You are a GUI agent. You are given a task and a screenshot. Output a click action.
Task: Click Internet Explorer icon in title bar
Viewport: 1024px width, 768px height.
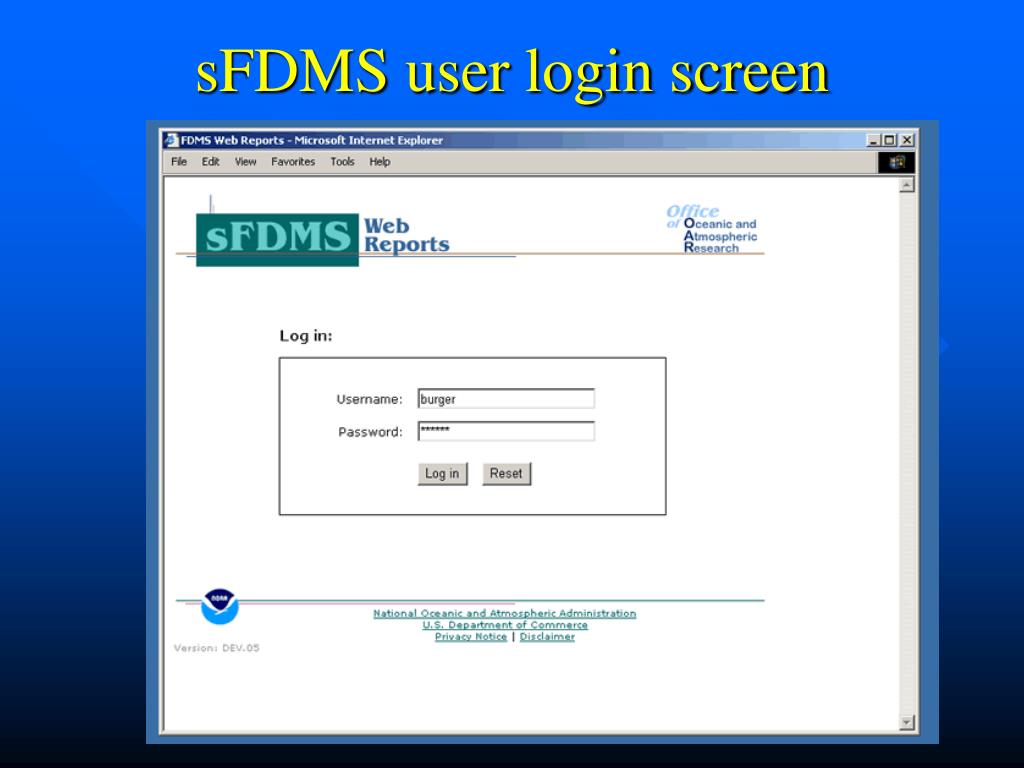pos(171,140)
